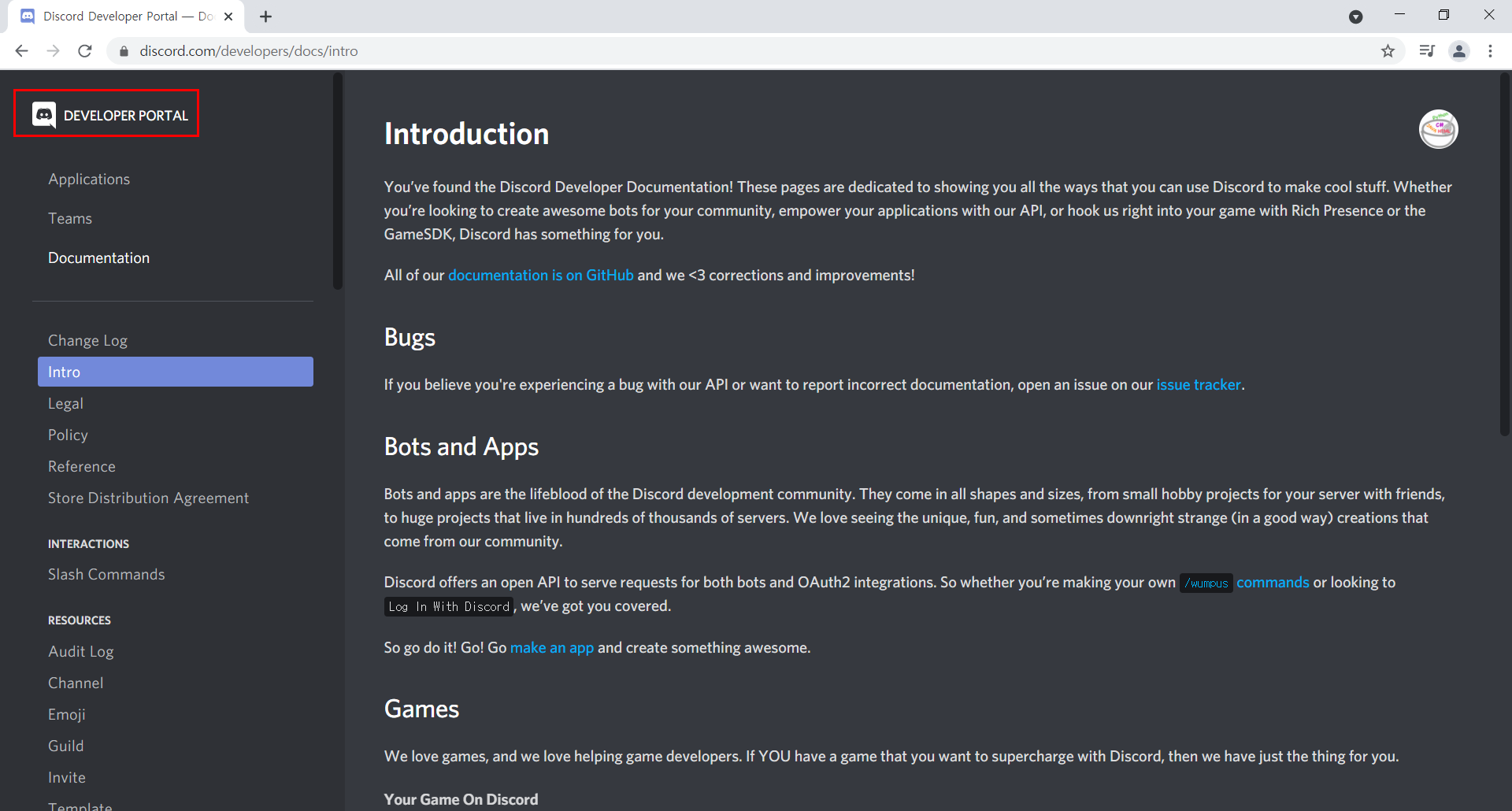Image resolution: width=1512 pixels, height=811 pixels.
Task: Follow the 'documentation is on GitHub' link
Action: pyautogui.click(x=541, y=276)
